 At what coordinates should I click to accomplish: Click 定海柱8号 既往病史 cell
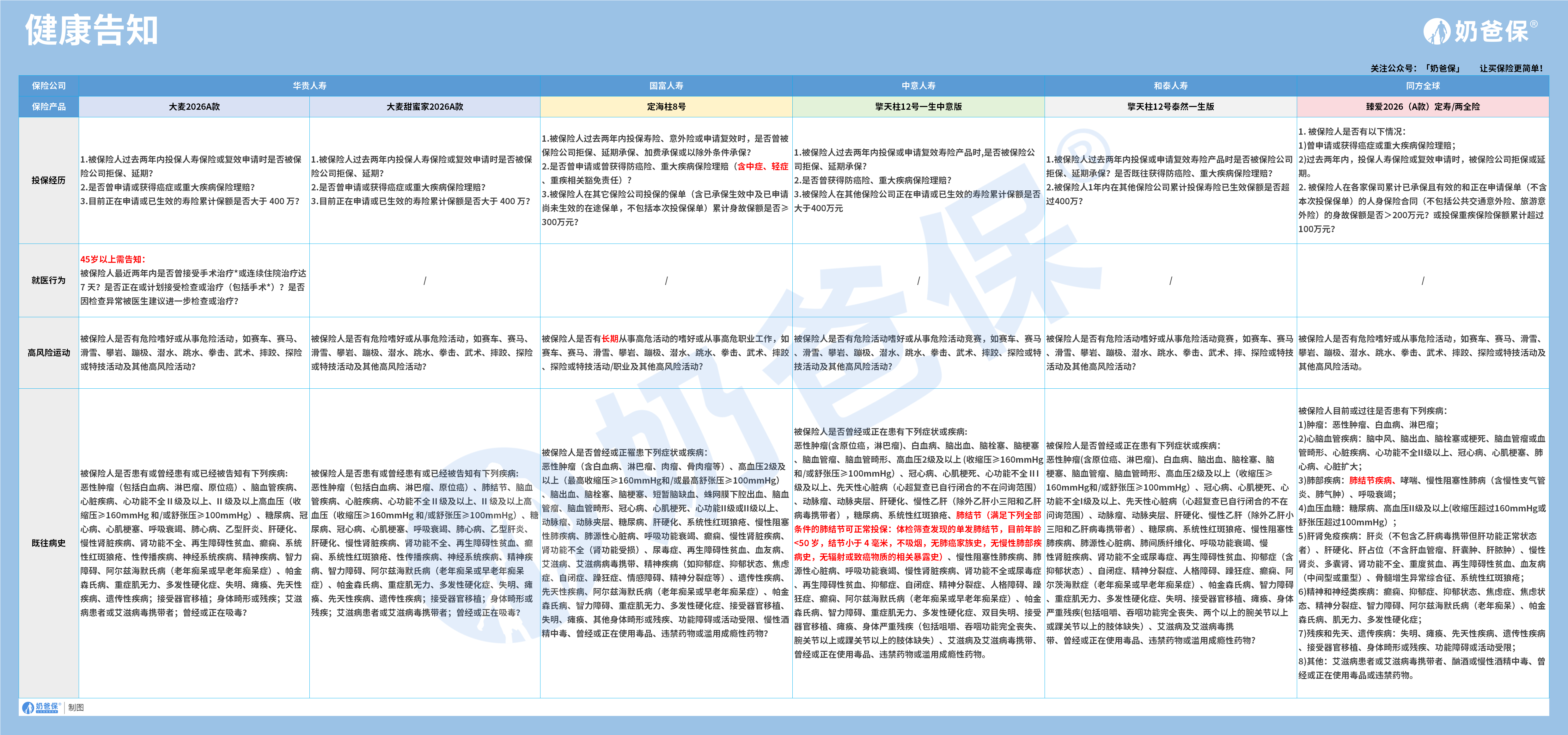(666, 543)
